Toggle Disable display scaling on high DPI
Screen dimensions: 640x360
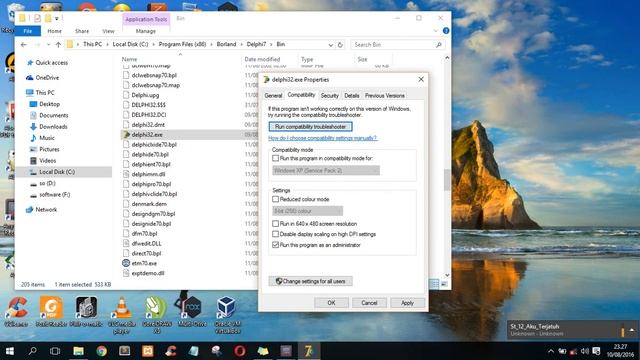coord(276,234)
